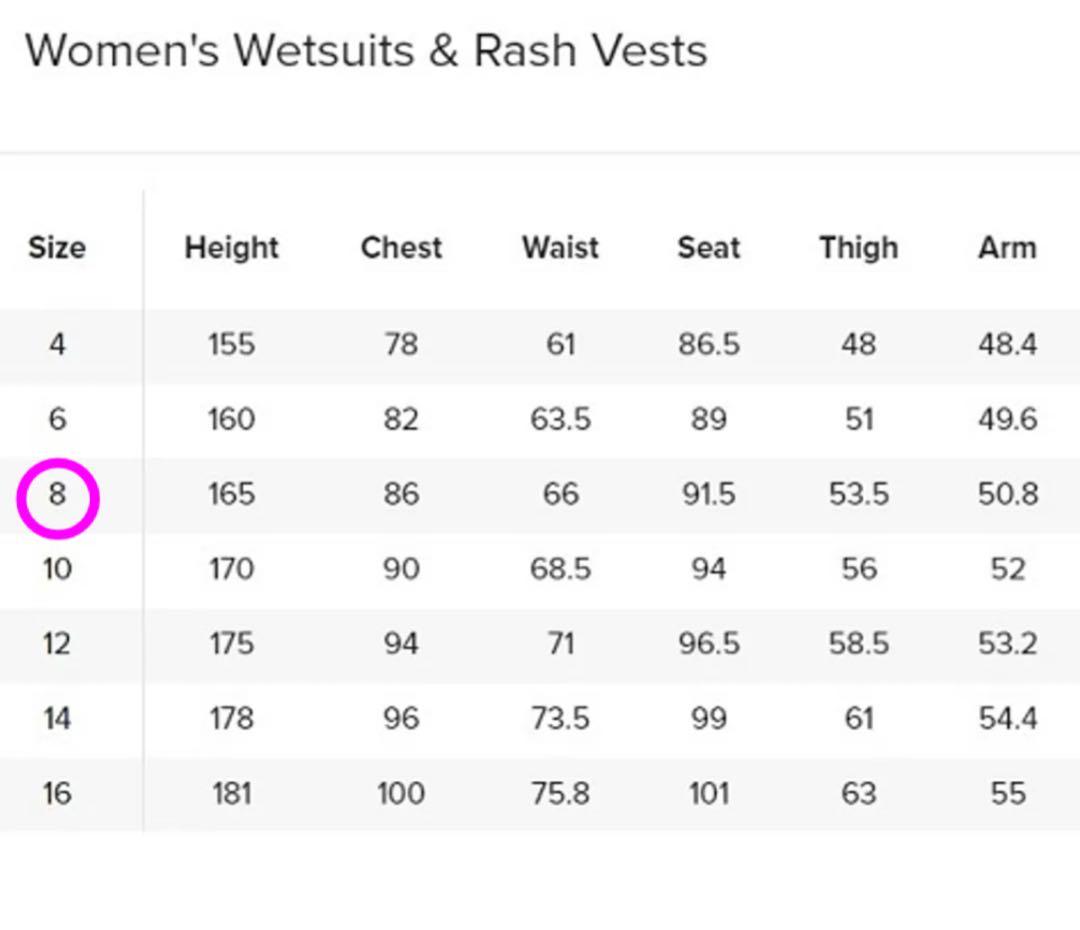Click the Seat column header
The height and width of the screenshot is (930, 1080).
(x=709, y=248)
